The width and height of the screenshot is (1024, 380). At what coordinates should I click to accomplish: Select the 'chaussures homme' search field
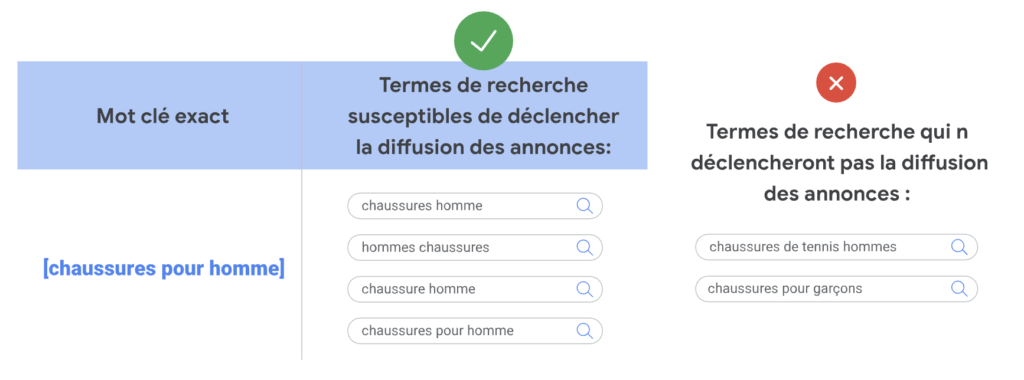point(475,206)
